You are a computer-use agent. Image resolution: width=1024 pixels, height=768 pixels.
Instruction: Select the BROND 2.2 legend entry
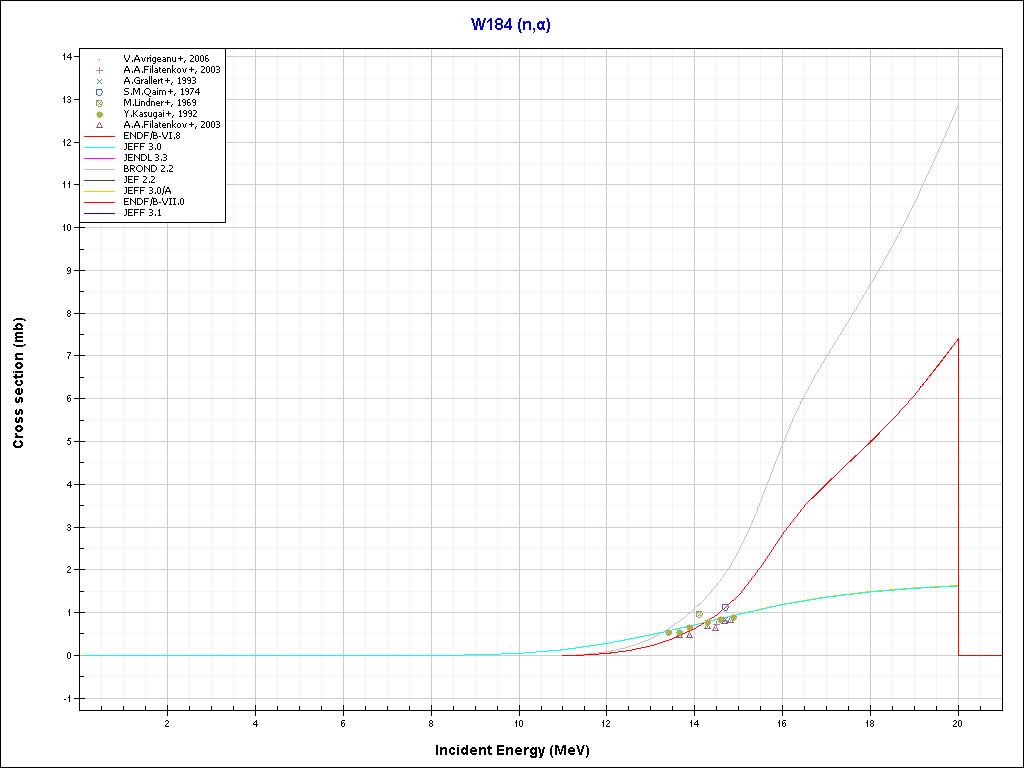(x=147, y=169)
